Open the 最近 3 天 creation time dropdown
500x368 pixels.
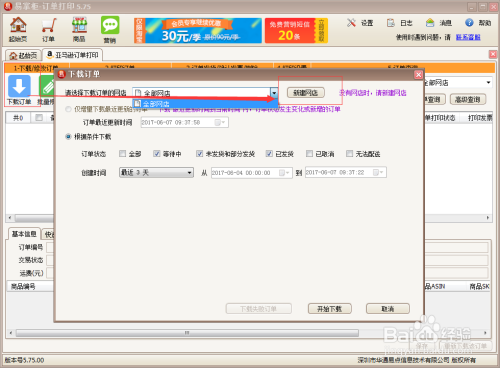[x=156, y=172]
